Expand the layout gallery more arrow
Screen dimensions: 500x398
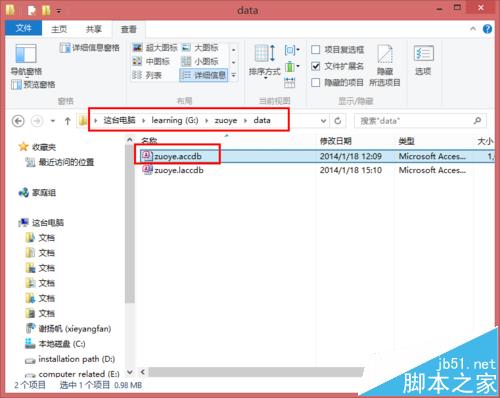click(234, 75)
